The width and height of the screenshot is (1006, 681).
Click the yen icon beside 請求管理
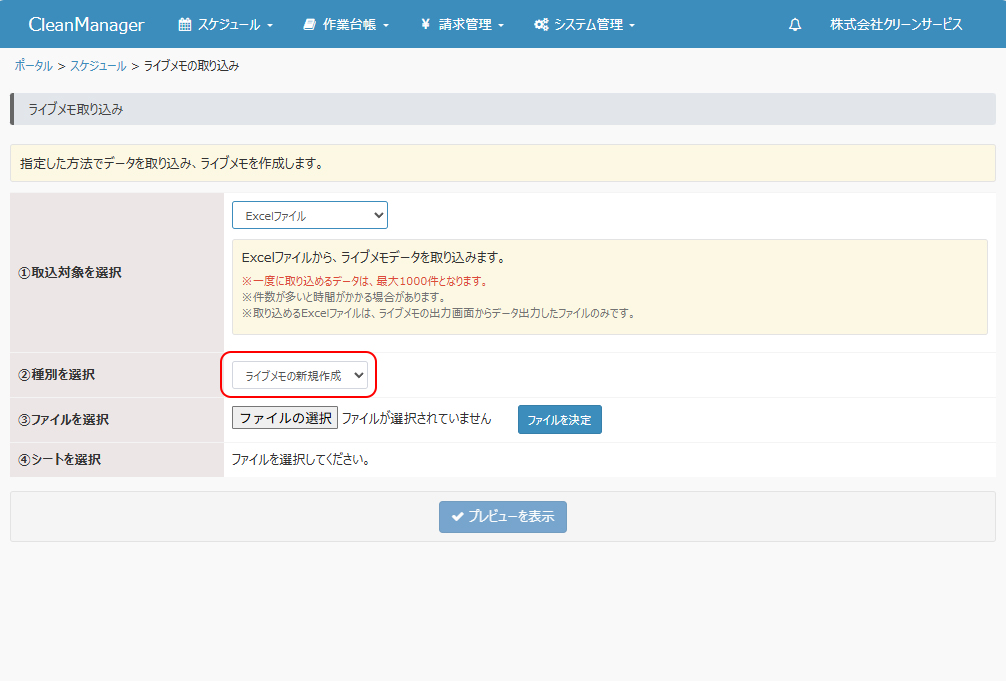click(426, 24)
